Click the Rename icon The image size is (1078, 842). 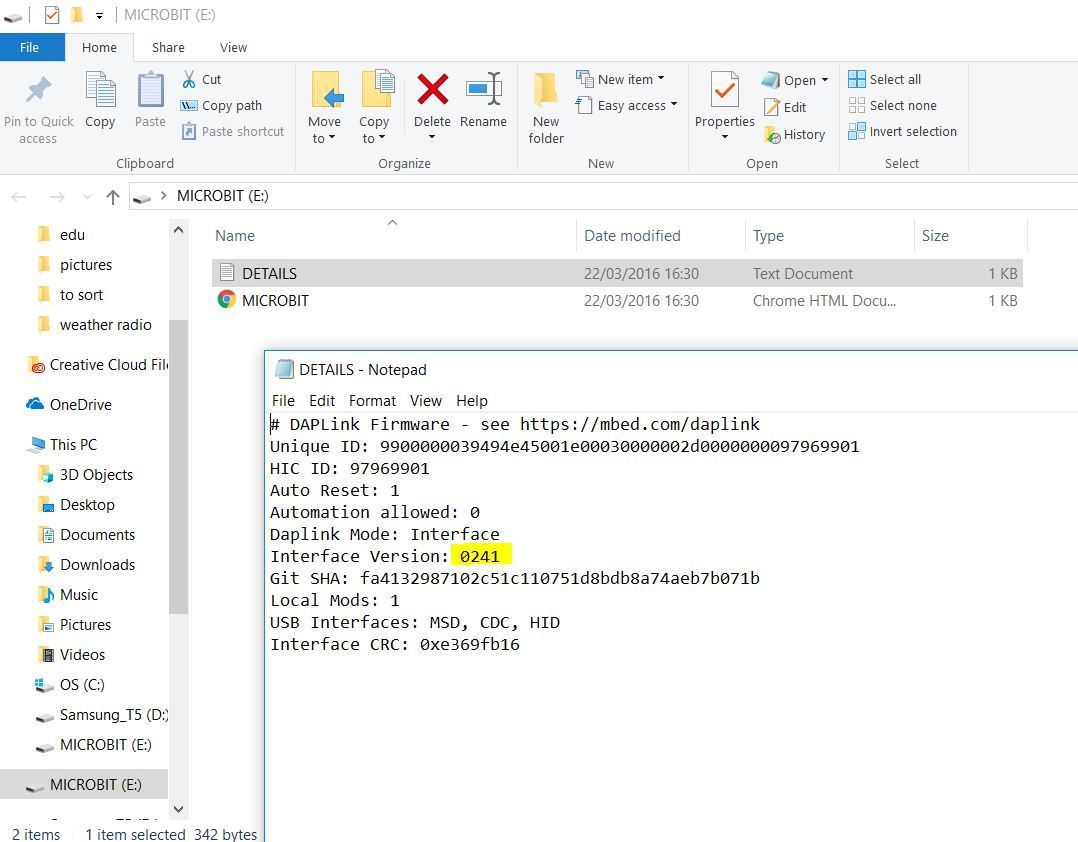point(484,89)
